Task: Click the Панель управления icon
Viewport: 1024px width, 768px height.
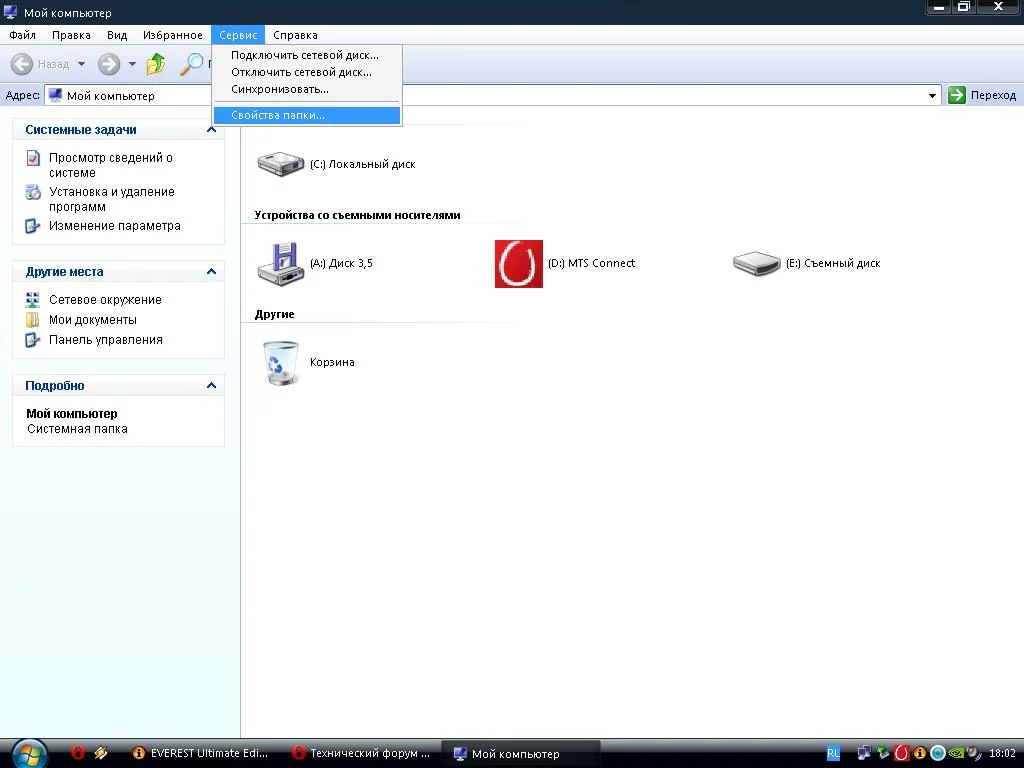Action: pyautogui.click(x=33, y=340)
